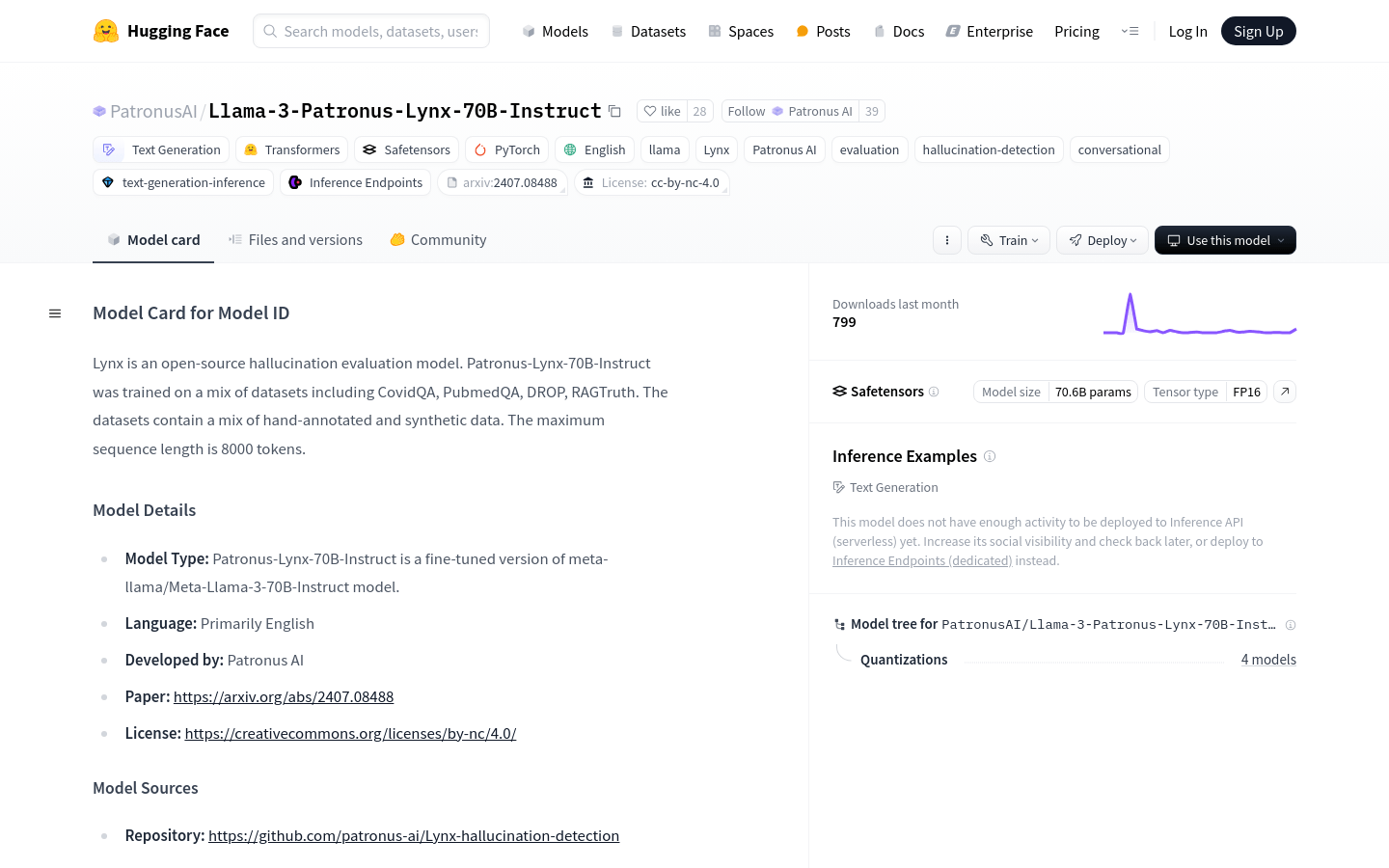Click the search magnifier icon

click(271, 31)
